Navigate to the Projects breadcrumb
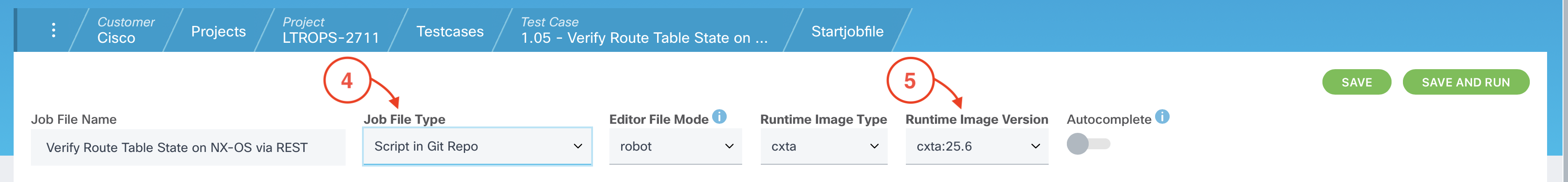Screen dimensions: 1568x182 coord(218,31)
